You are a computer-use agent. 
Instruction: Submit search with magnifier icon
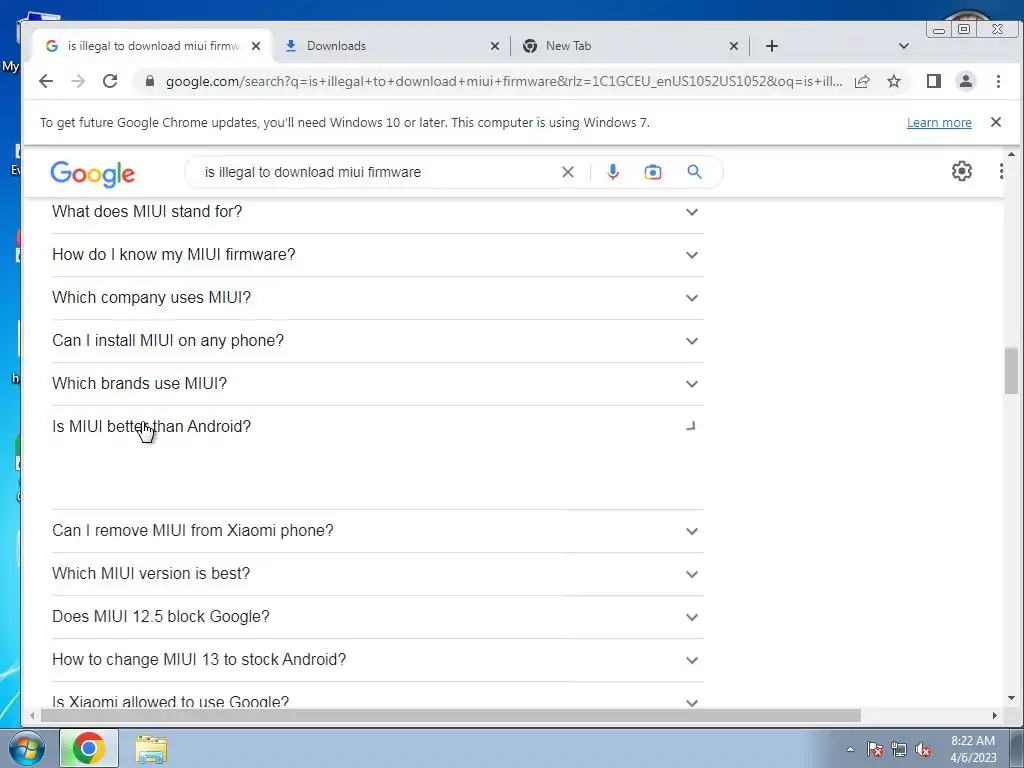[x=694, y=172]
